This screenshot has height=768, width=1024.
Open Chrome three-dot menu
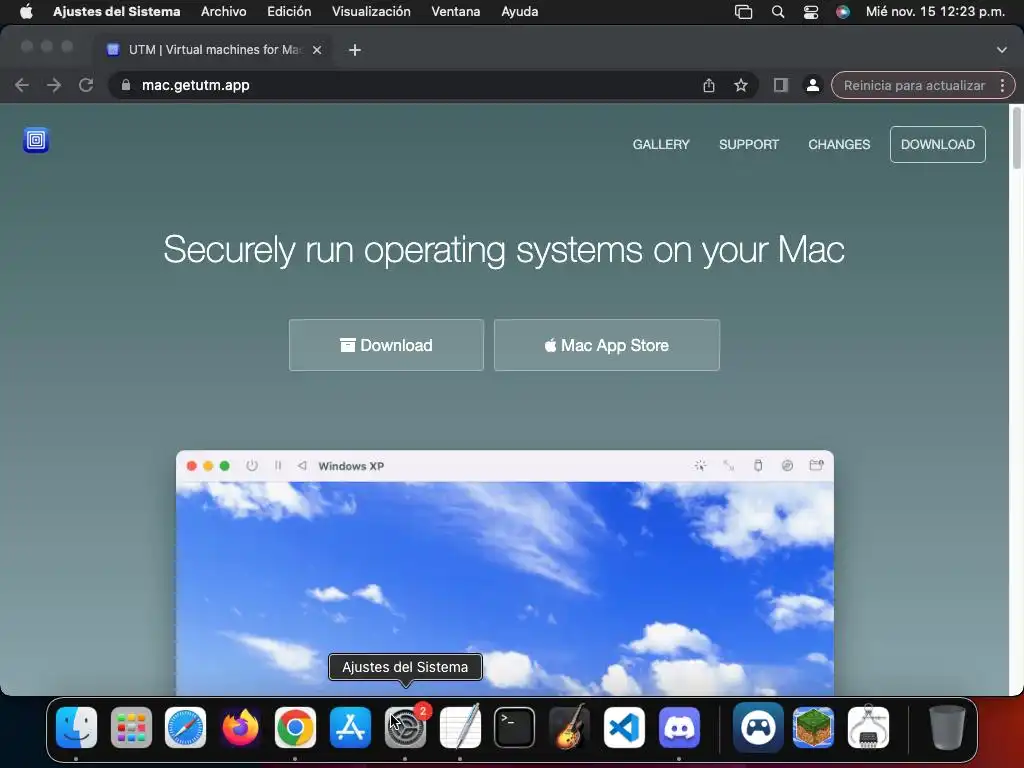point(1002,86)
